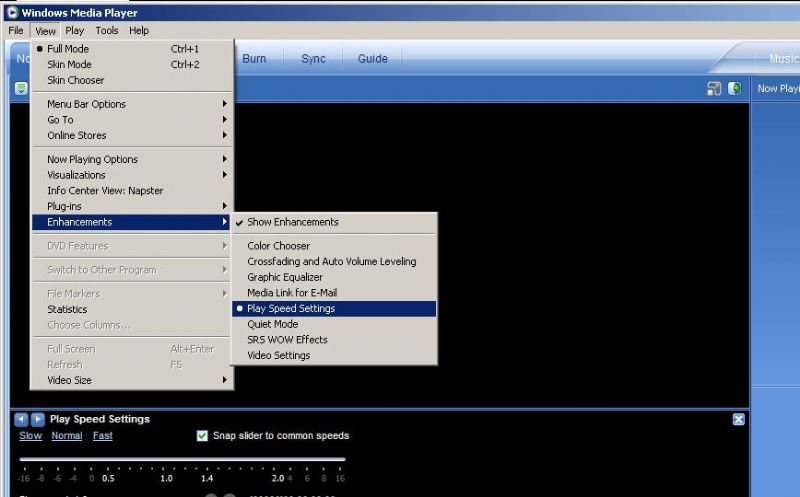Click the play speed slider track
The height and width of the screenshot is (497, 800).
coord(182,459)
